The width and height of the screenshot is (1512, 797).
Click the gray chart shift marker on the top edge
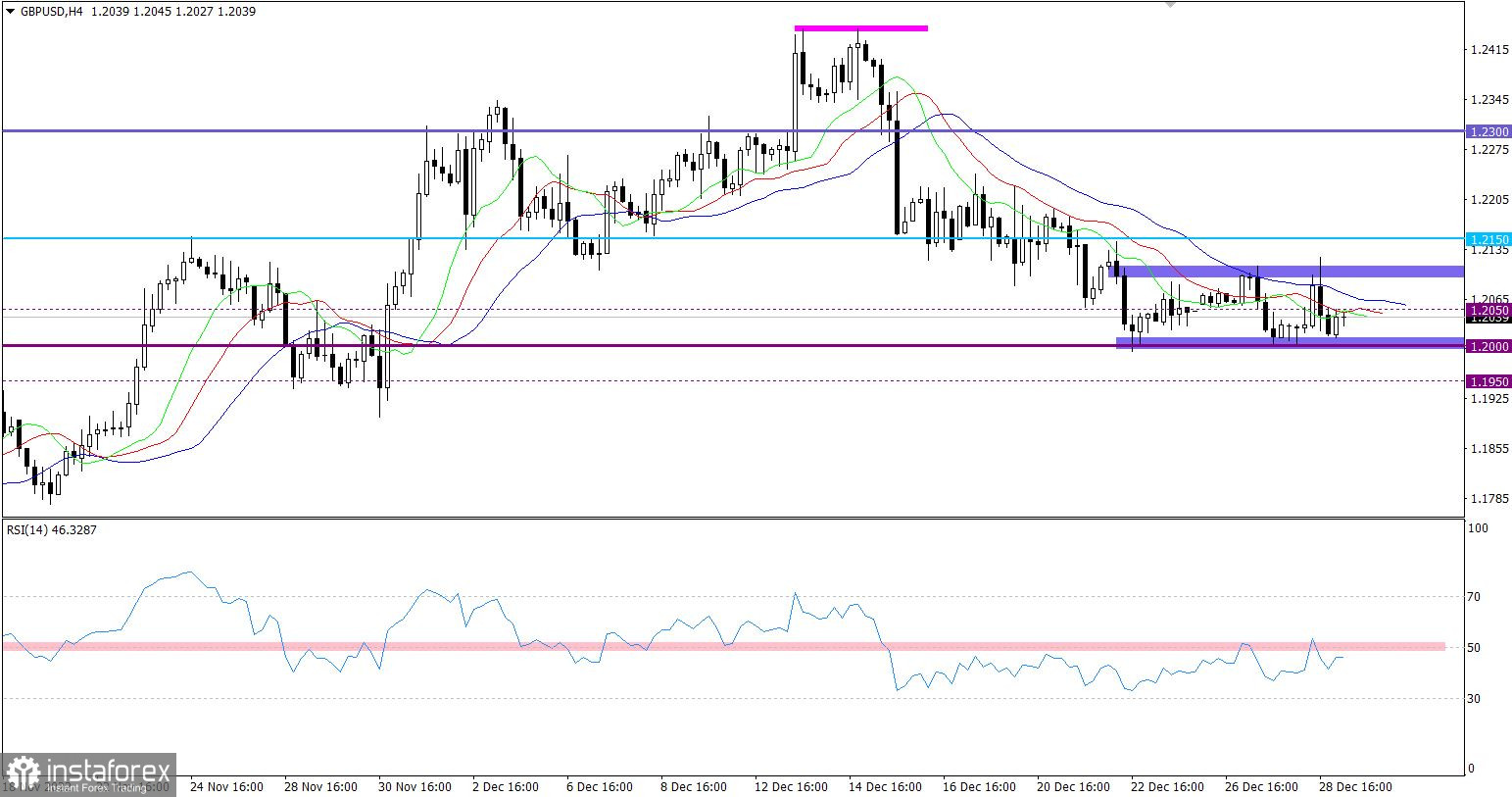click(1169, 4)
